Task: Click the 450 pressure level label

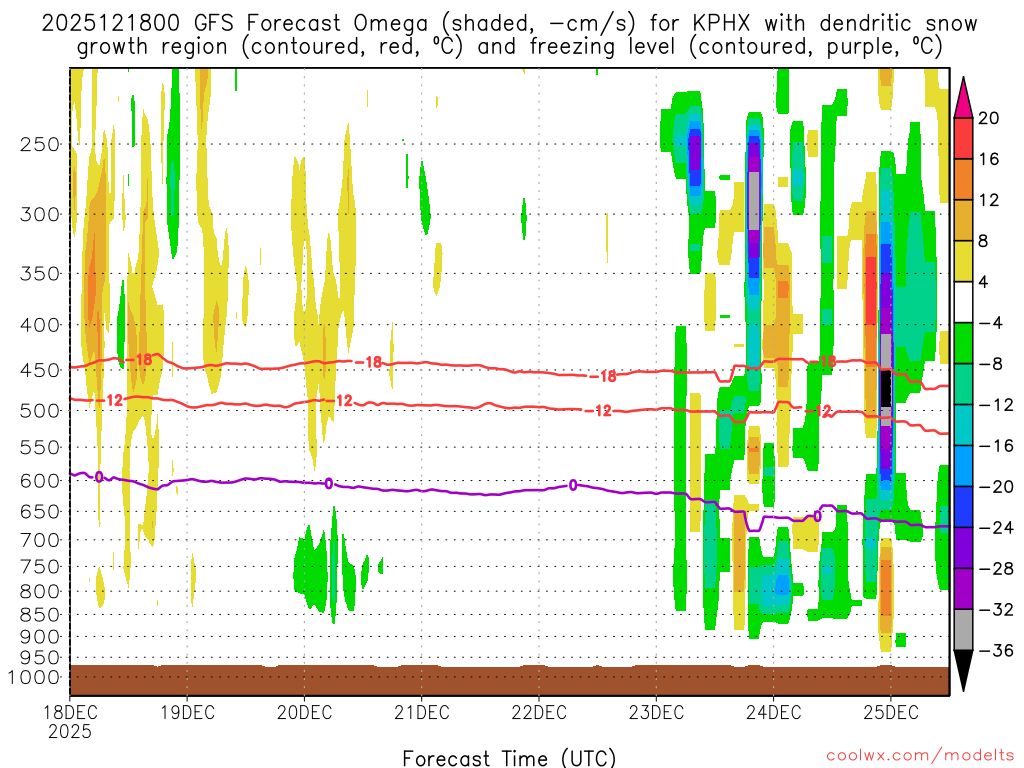Action: point(40,370)
